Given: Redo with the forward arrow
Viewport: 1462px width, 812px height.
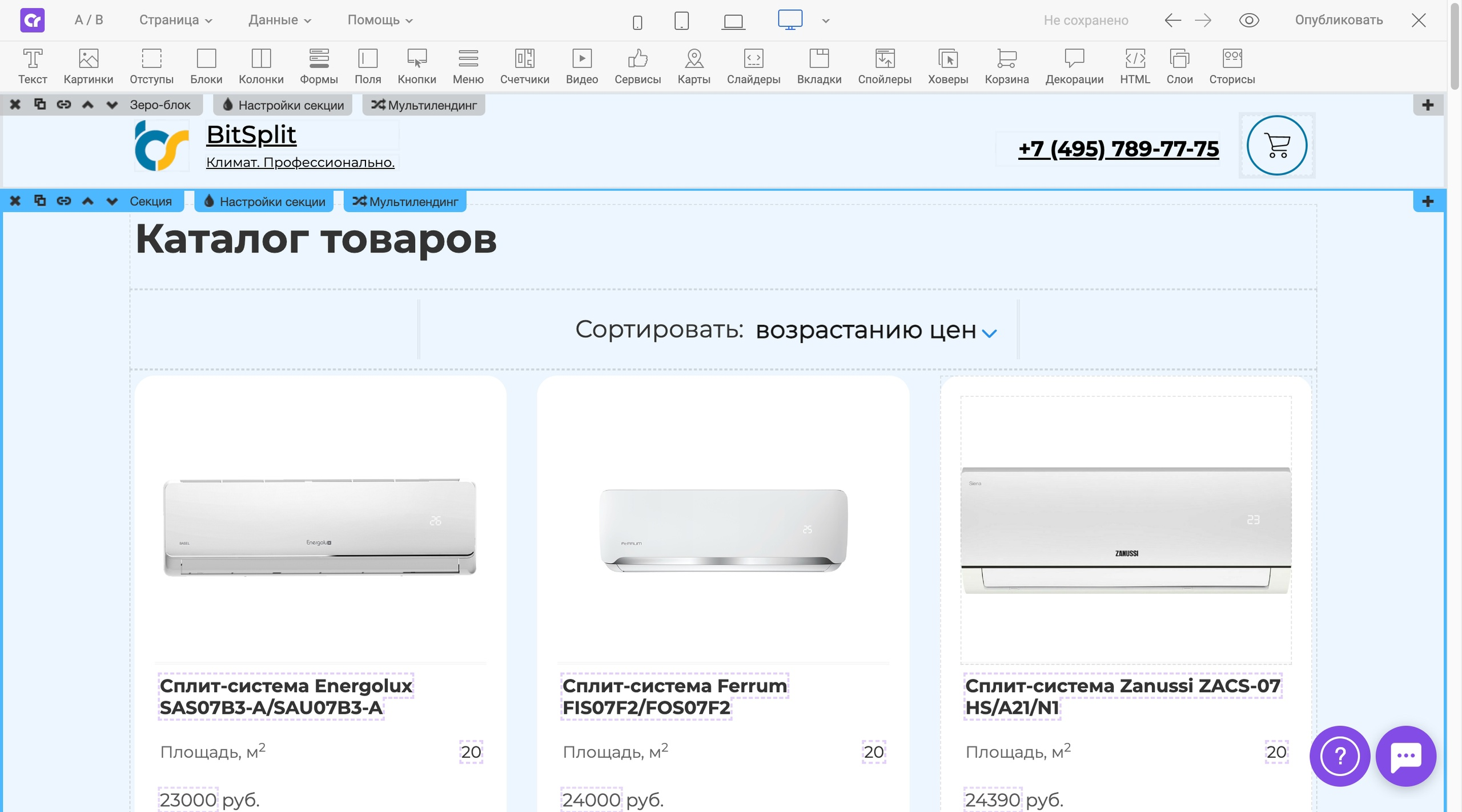Looking at the screenshot, I should (x=1203, y=21).
